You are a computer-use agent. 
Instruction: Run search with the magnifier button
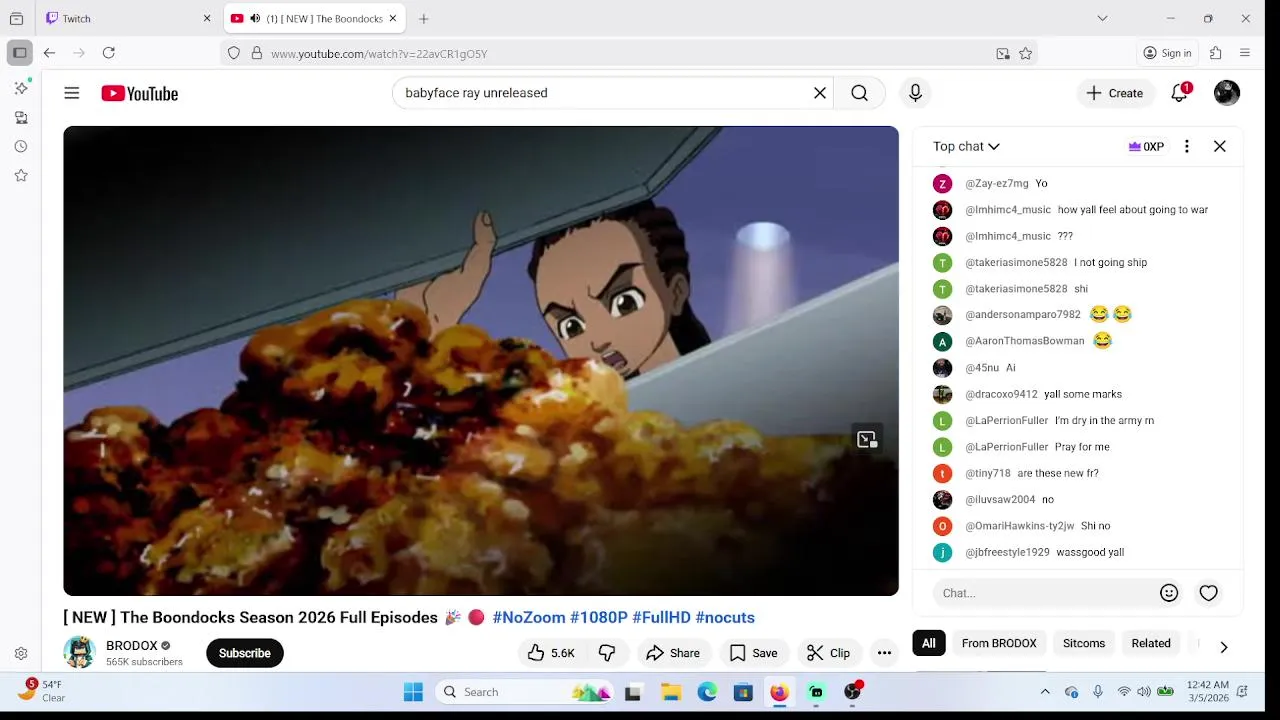[859, 93]
